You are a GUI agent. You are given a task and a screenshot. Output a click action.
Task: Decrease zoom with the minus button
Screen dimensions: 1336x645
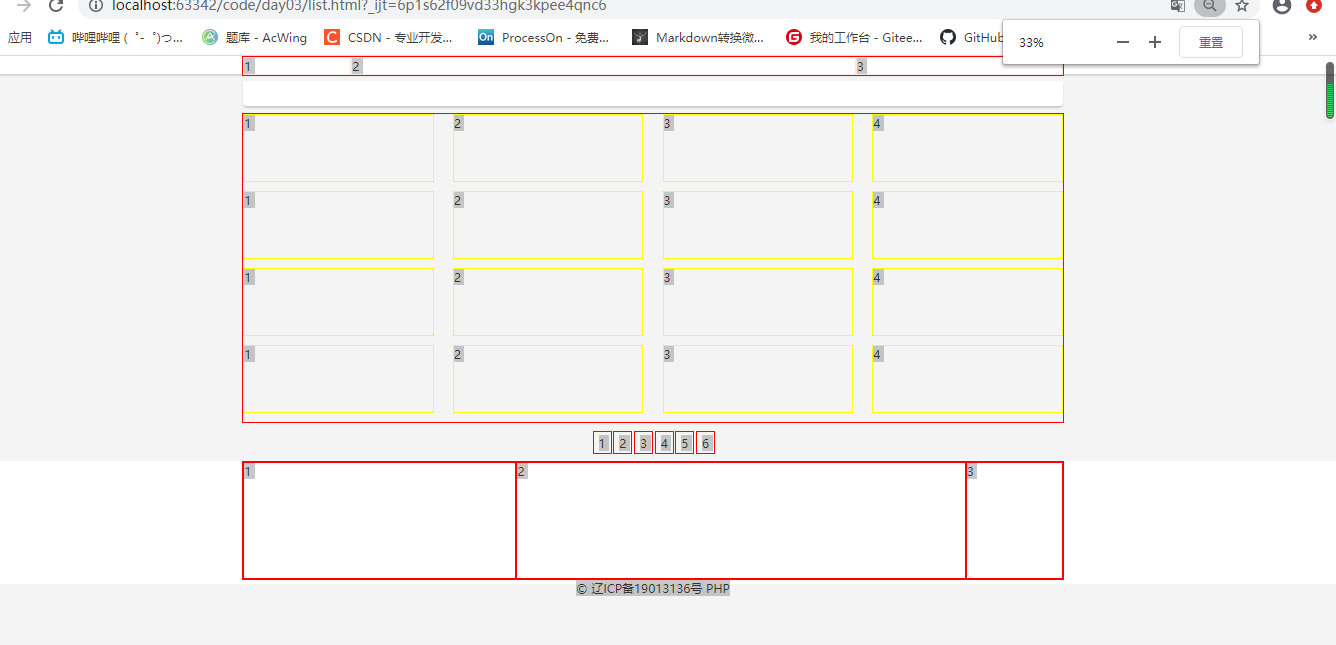[1122, 42]
